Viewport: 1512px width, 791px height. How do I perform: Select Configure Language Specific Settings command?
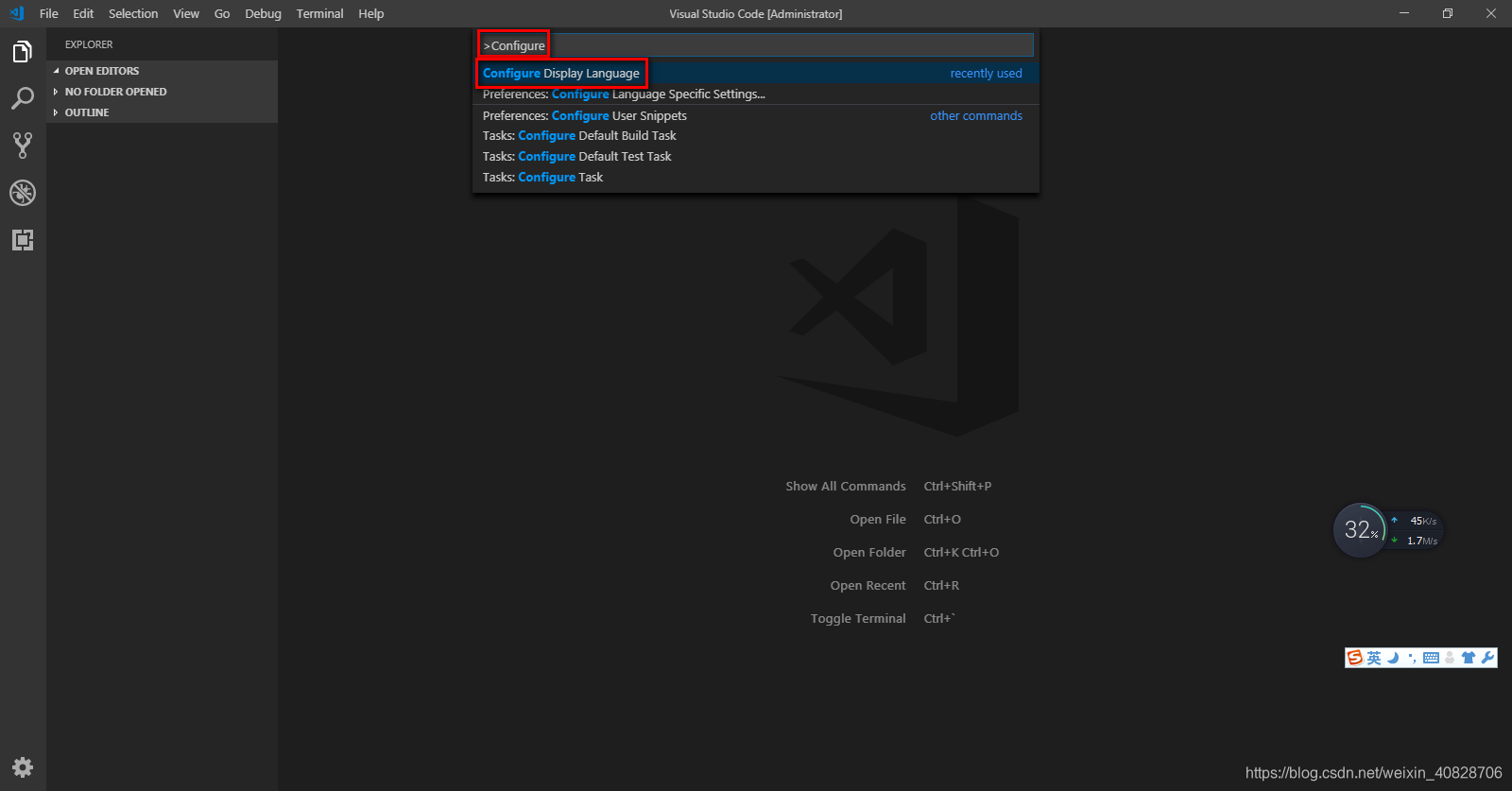tap(756, 94)
